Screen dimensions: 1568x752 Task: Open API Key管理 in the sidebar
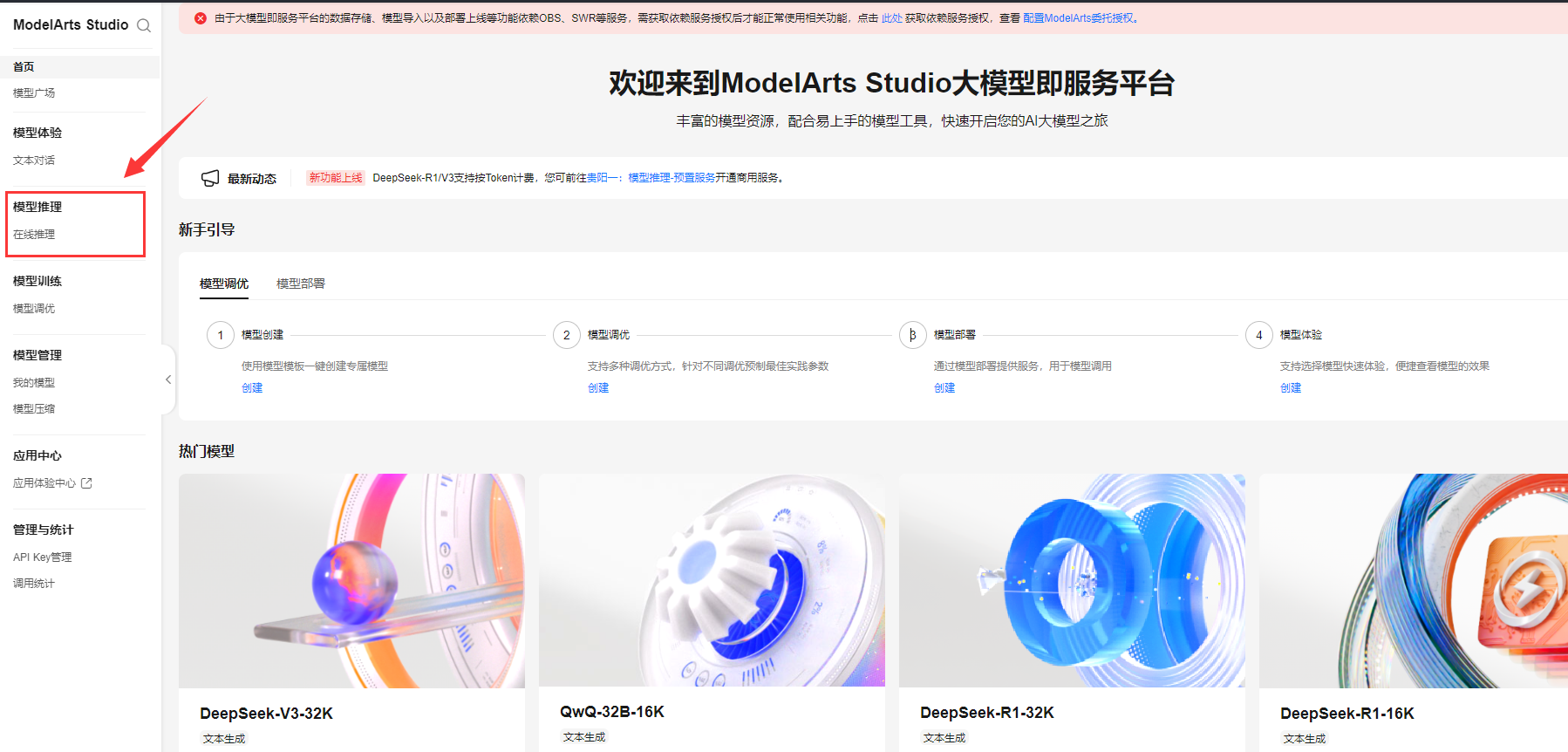[43, 557]
